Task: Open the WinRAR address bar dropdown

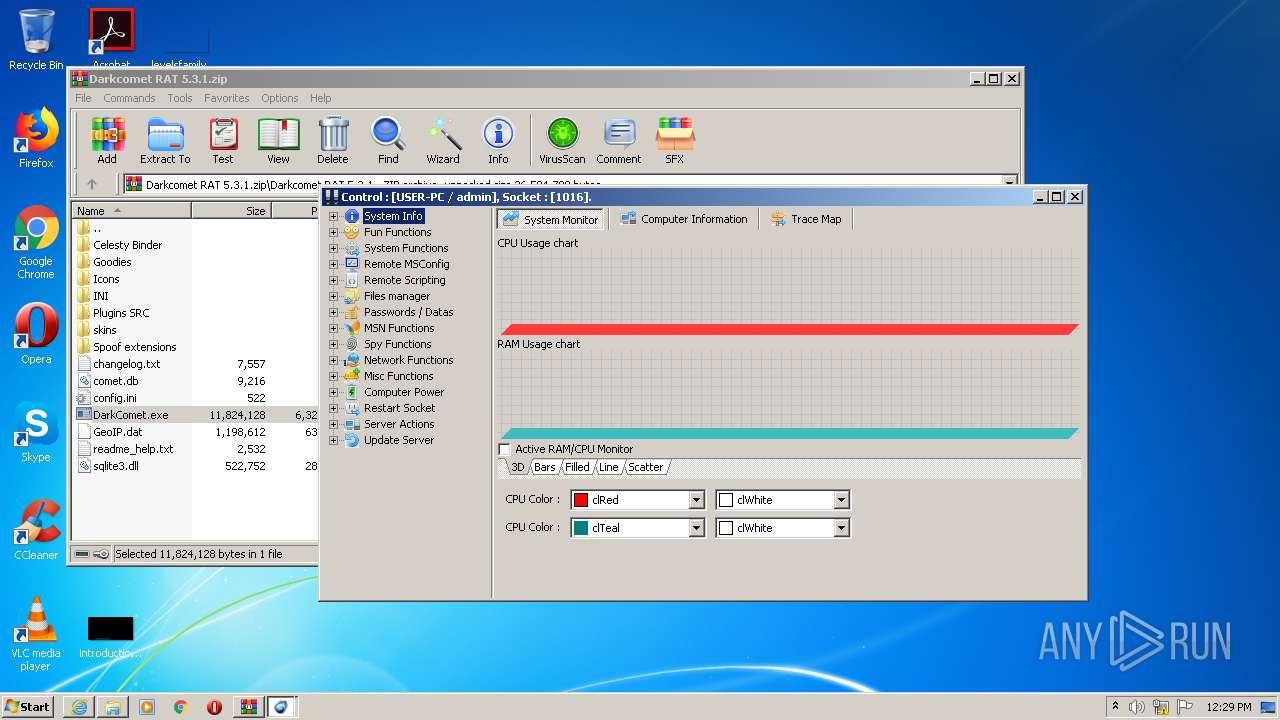Action: point(1009,184)
